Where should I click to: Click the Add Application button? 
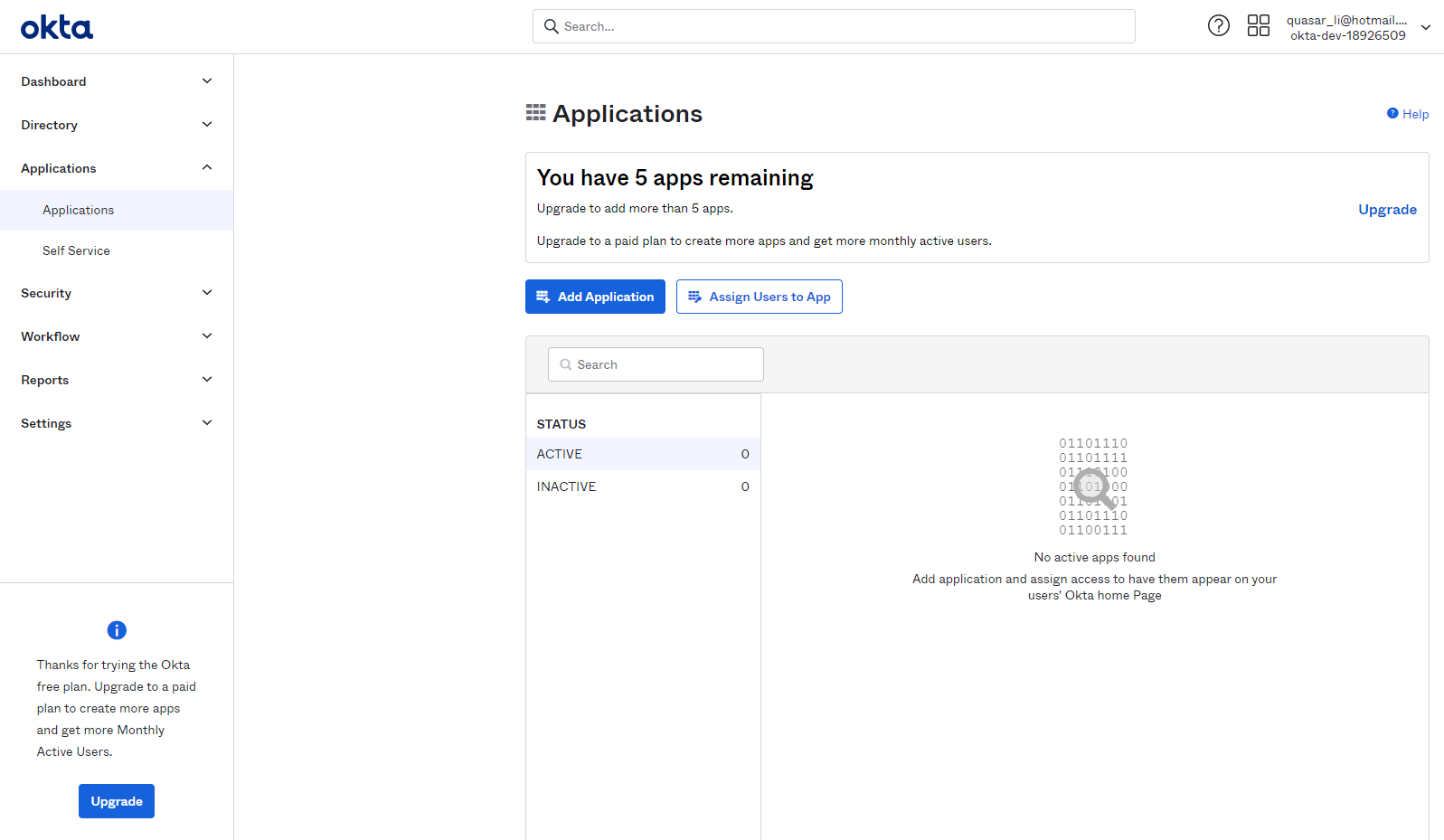(x=595, y=297)
